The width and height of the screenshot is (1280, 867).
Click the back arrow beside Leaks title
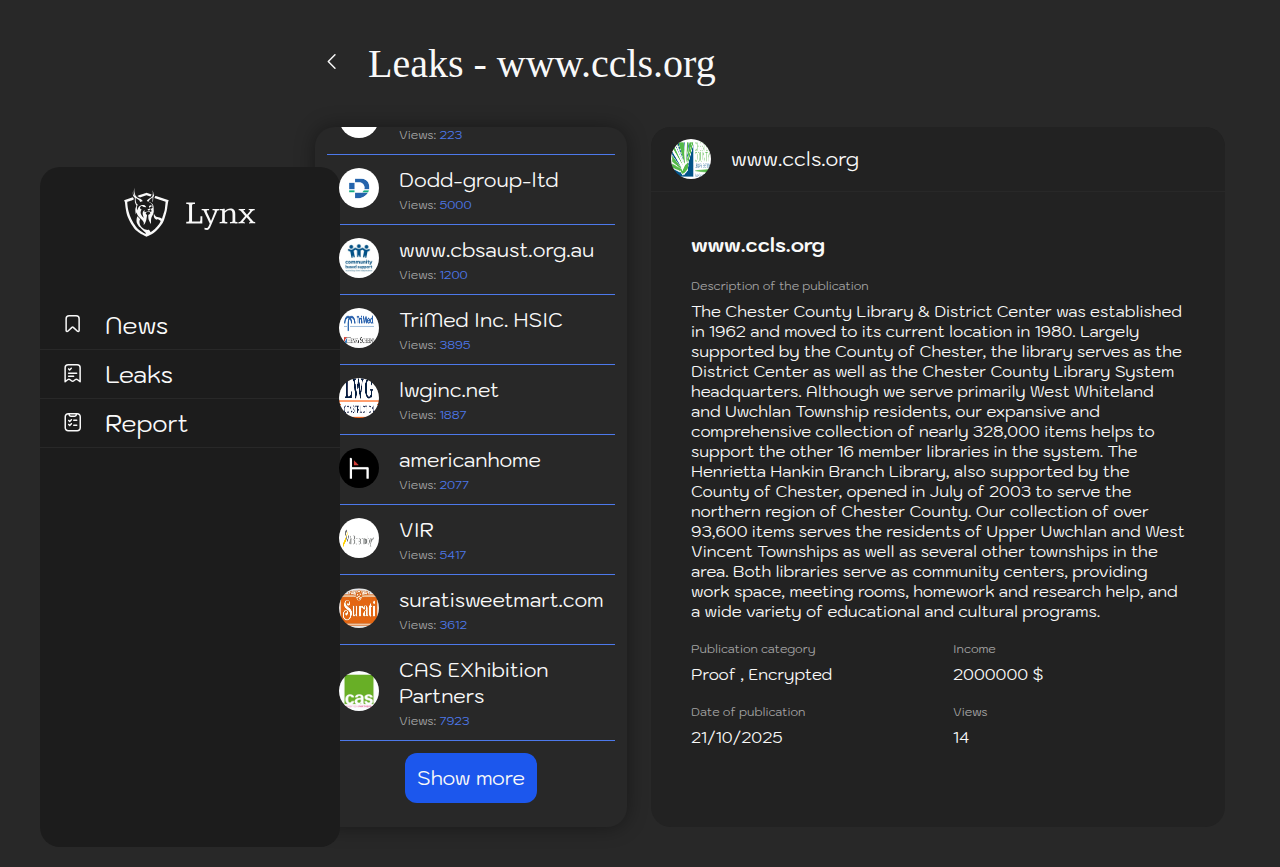332,62
